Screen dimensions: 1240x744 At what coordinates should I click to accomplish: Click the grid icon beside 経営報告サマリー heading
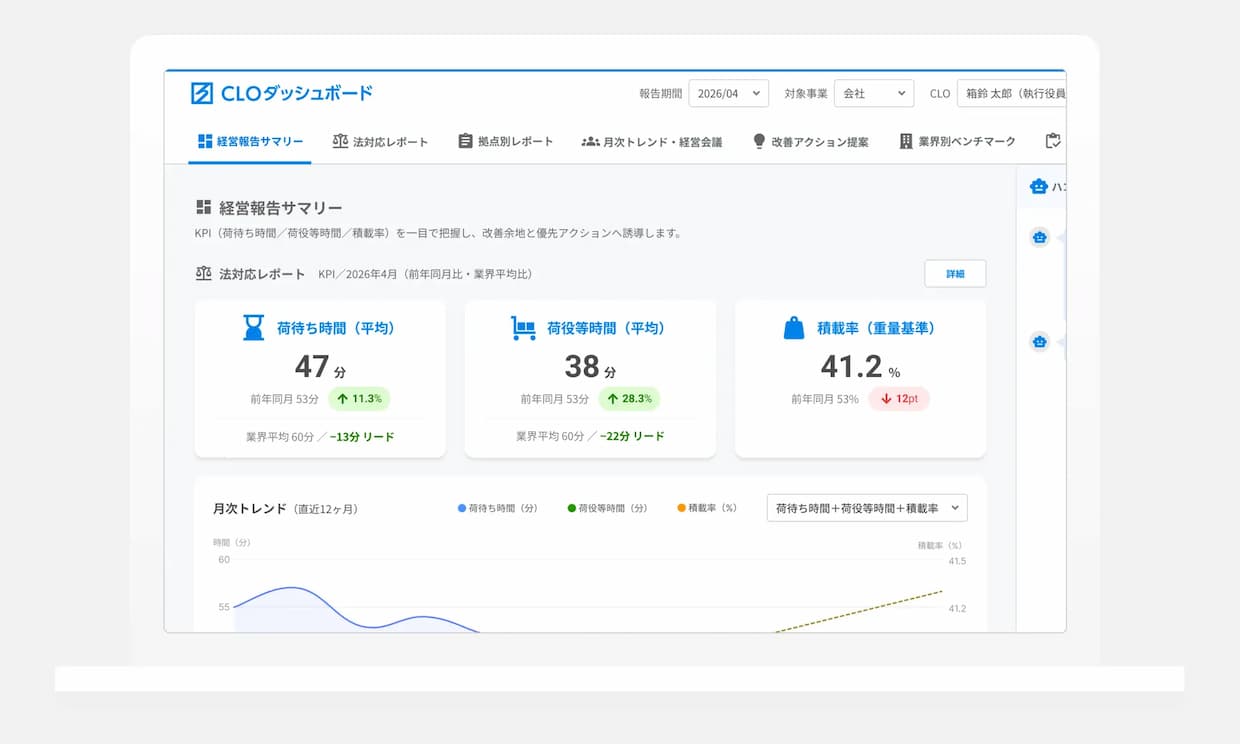pos(204,207)
